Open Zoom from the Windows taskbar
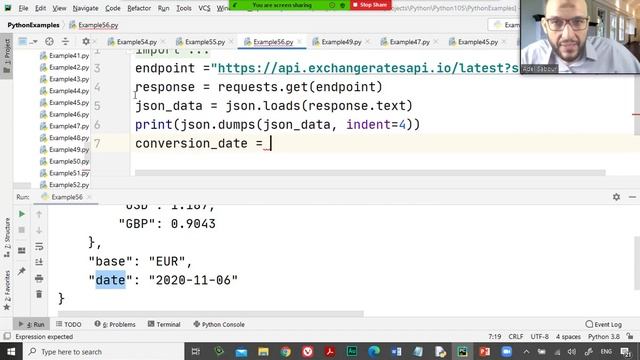The width and height of the screenshot is (640, 360). click(x=507, y=351)
